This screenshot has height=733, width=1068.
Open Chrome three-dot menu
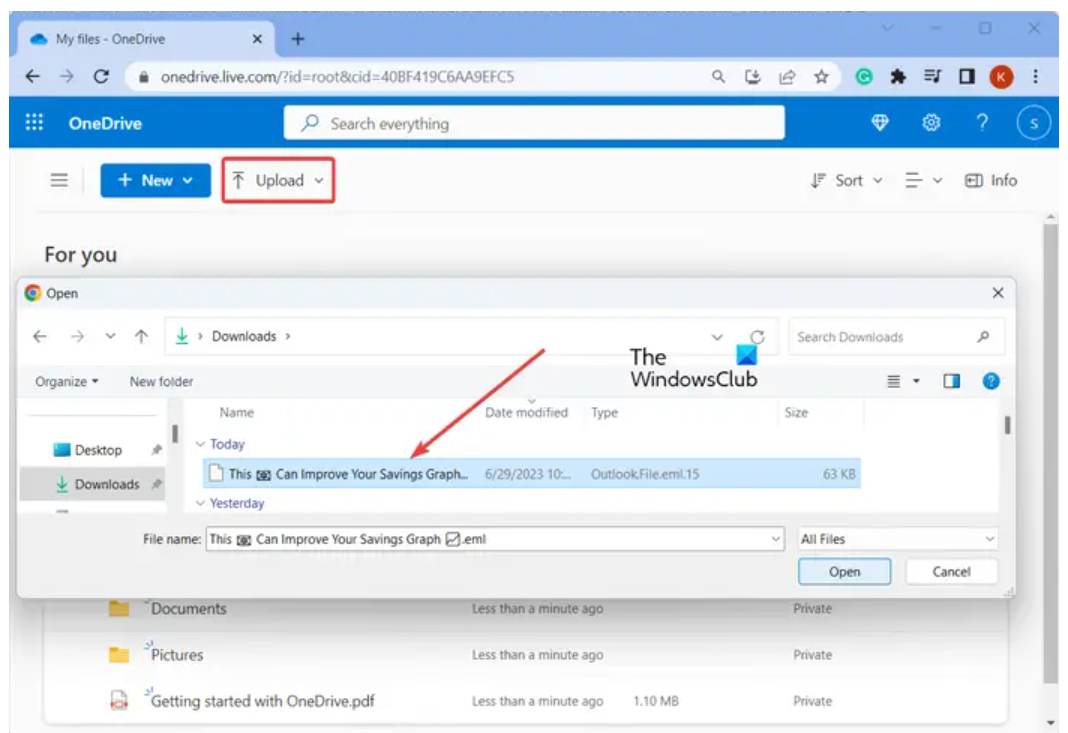1035,76
